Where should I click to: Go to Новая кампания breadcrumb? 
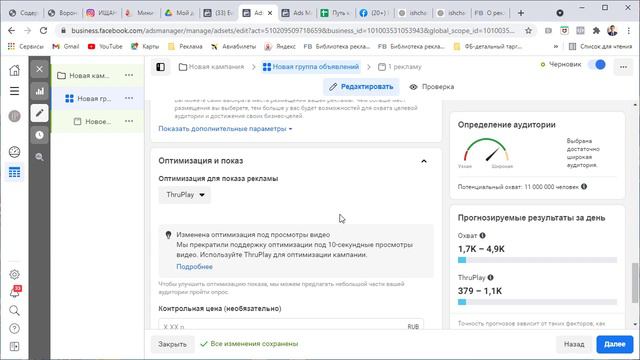click(211, 67)
